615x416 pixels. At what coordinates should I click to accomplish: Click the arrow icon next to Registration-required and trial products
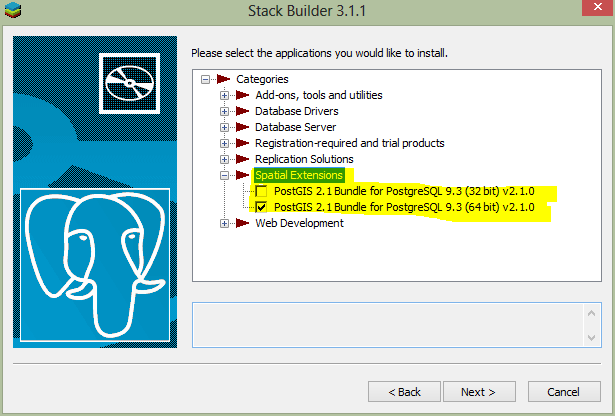(242, 144)
